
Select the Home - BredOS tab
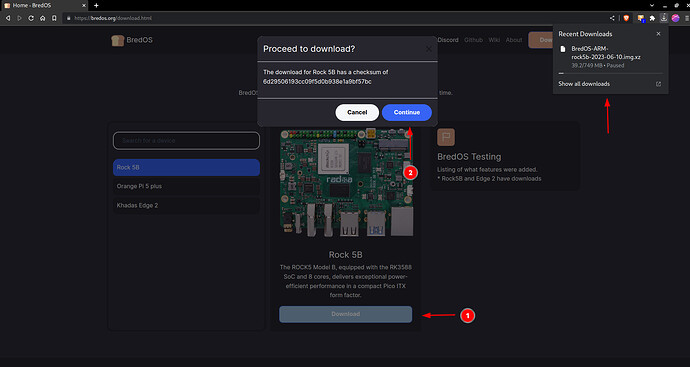[44, 5]
